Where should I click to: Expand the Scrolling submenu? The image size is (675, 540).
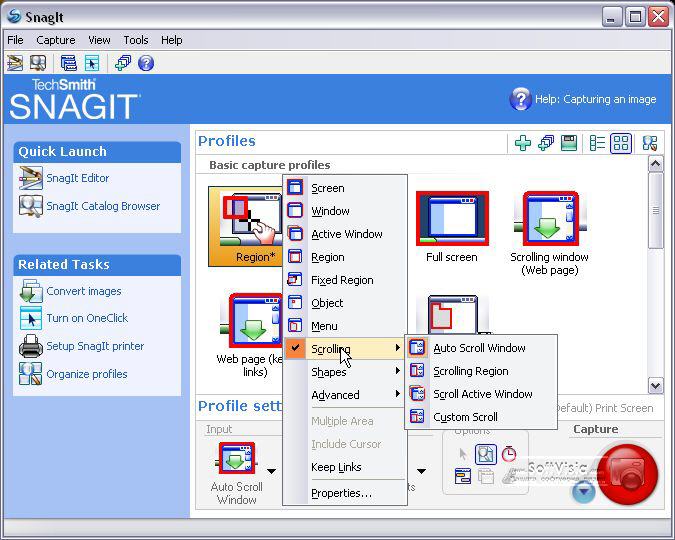tap(345, 349)
